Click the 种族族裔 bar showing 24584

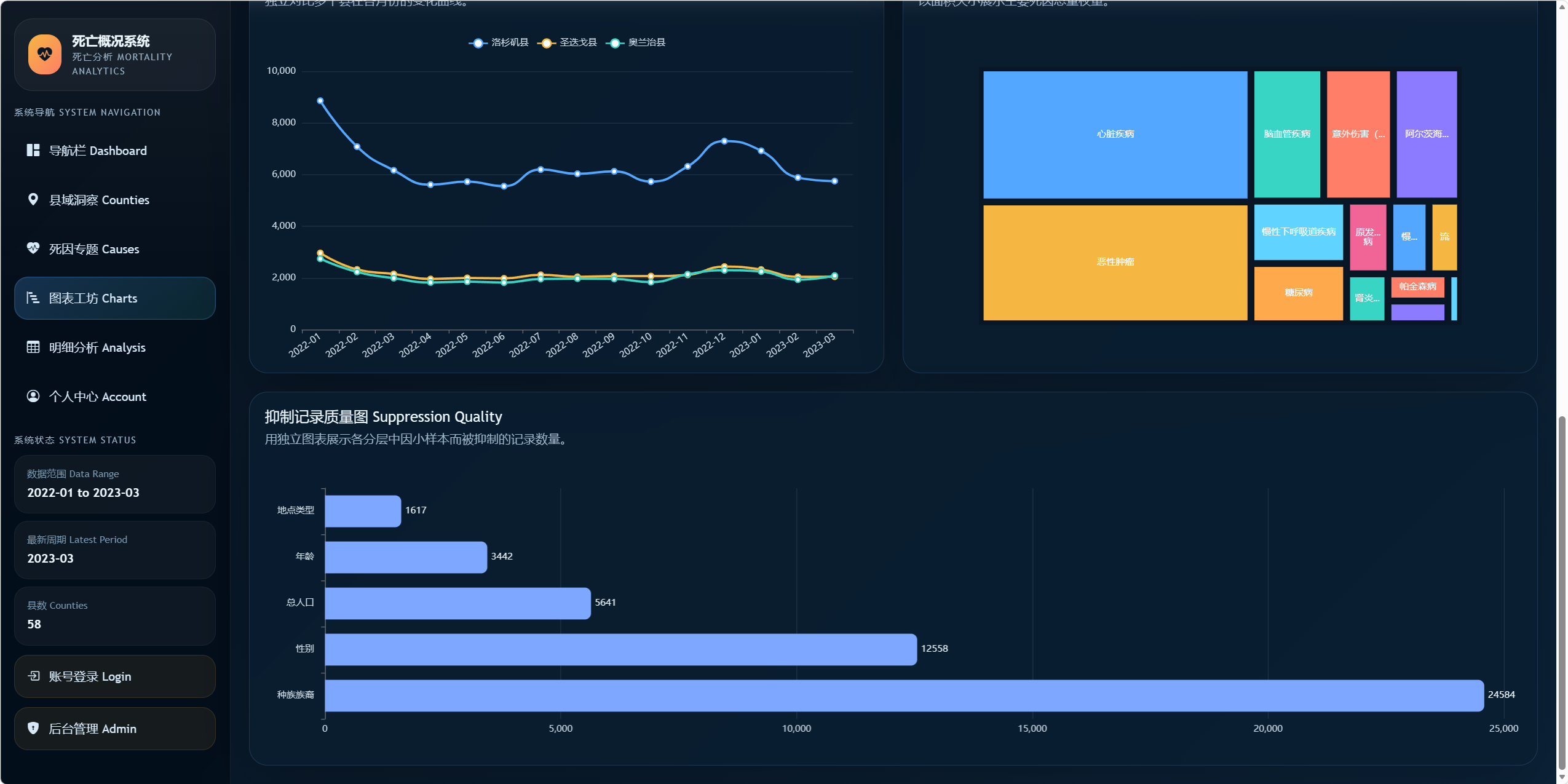[904, 695]
